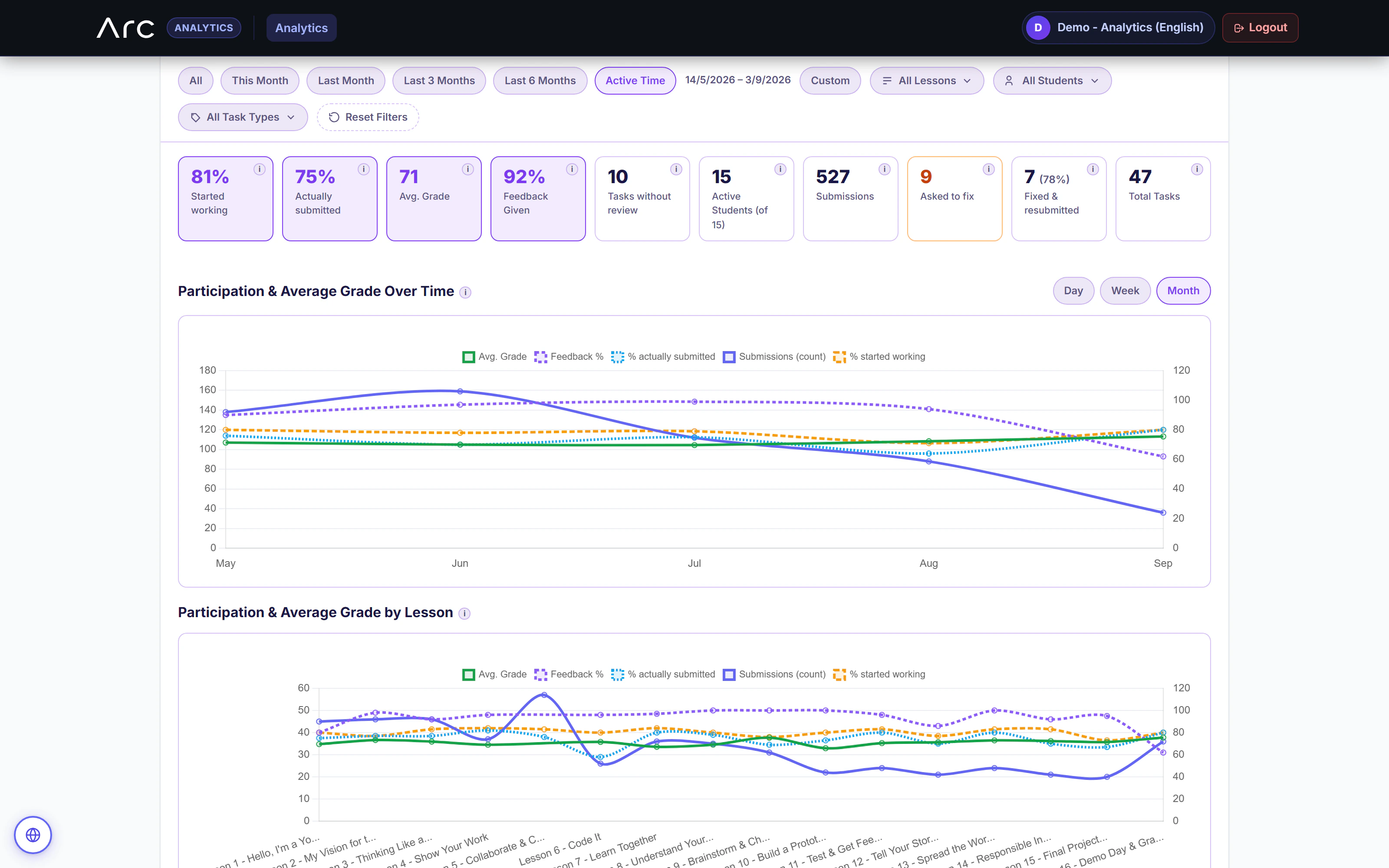Image resolution: width=1389 pixels, height=868 pixels.
Task: Click the D user avatar
Action: coord(1038,27)
